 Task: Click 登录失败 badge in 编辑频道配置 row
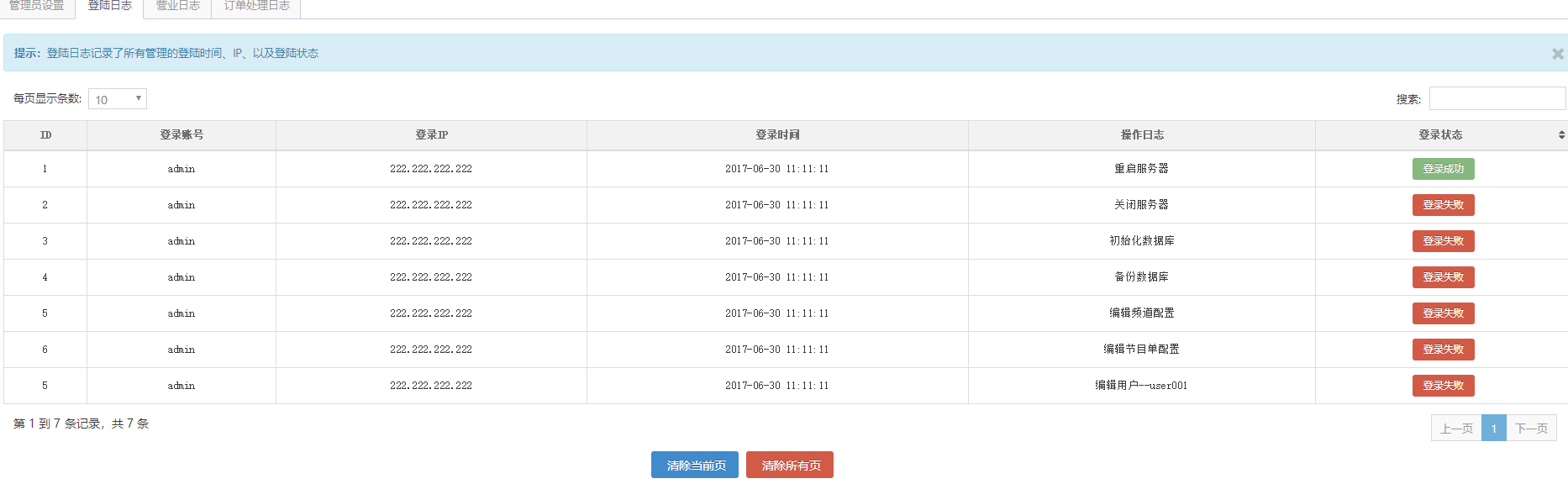pos(1443,313)
